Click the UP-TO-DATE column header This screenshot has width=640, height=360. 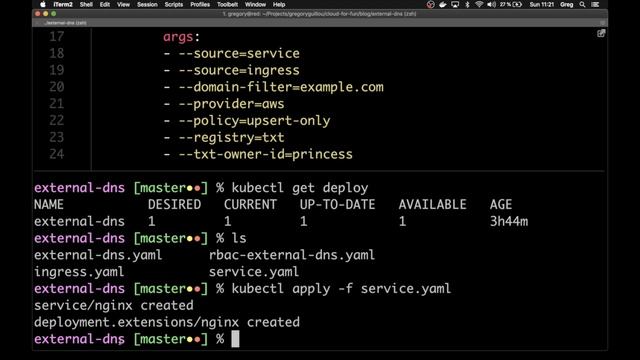tap(337, 204)
